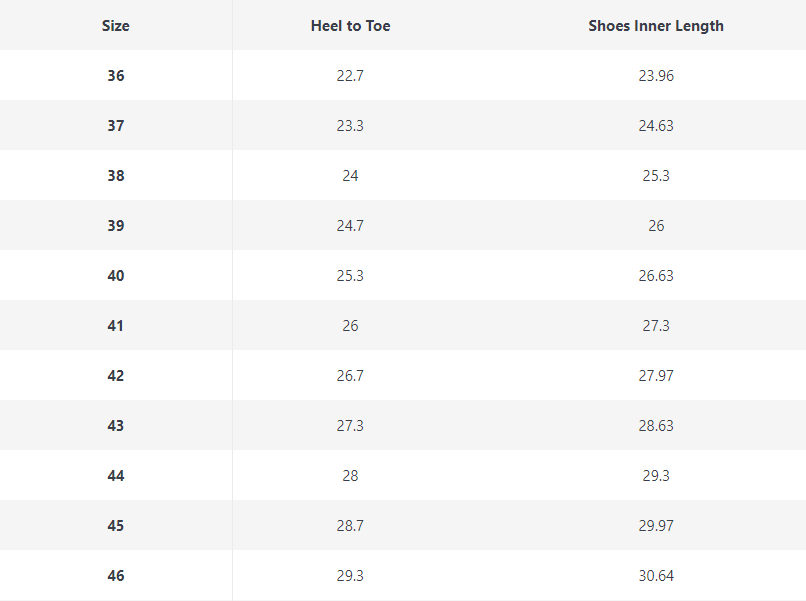Click the 22.7 heel to toe value
The height and width of the screenshot is (601, 806).
[x=350, y=76]
